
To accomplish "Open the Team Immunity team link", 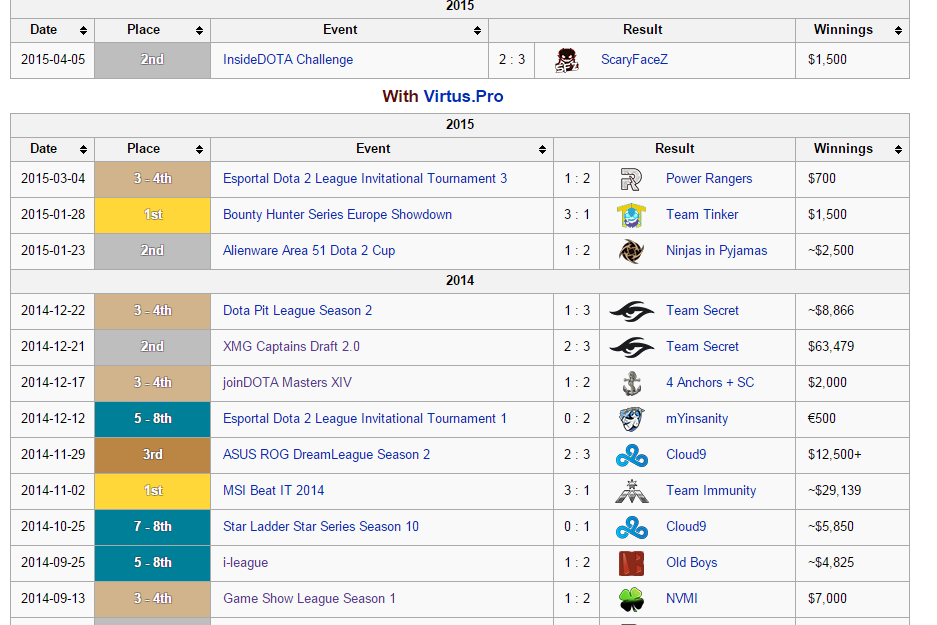I will (x=711, y=491).
